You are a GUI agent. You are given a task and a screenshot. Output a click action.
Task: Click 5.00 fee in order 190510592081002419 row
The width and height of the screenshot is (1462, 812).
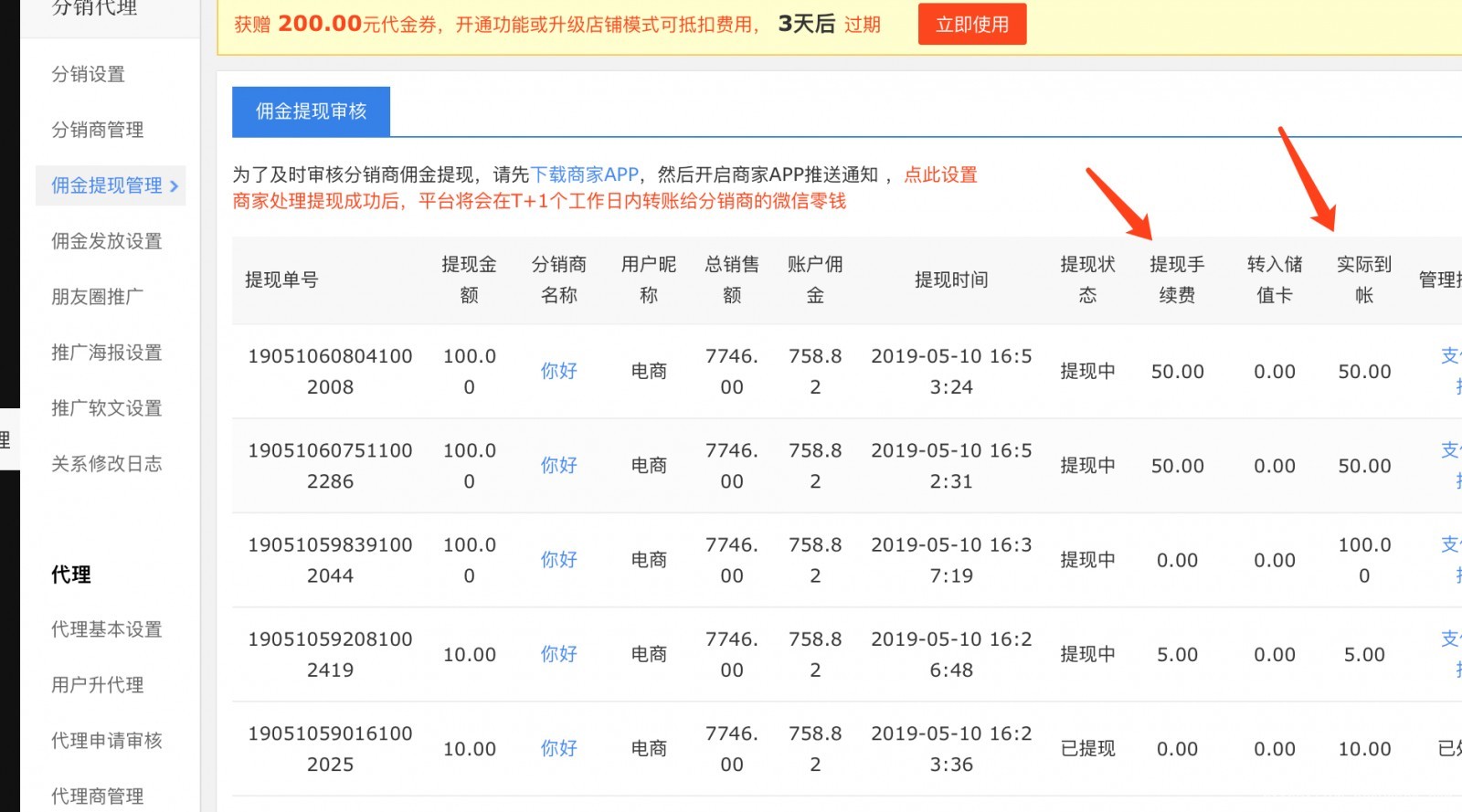pyautogui.click(x=1177, y=655)
